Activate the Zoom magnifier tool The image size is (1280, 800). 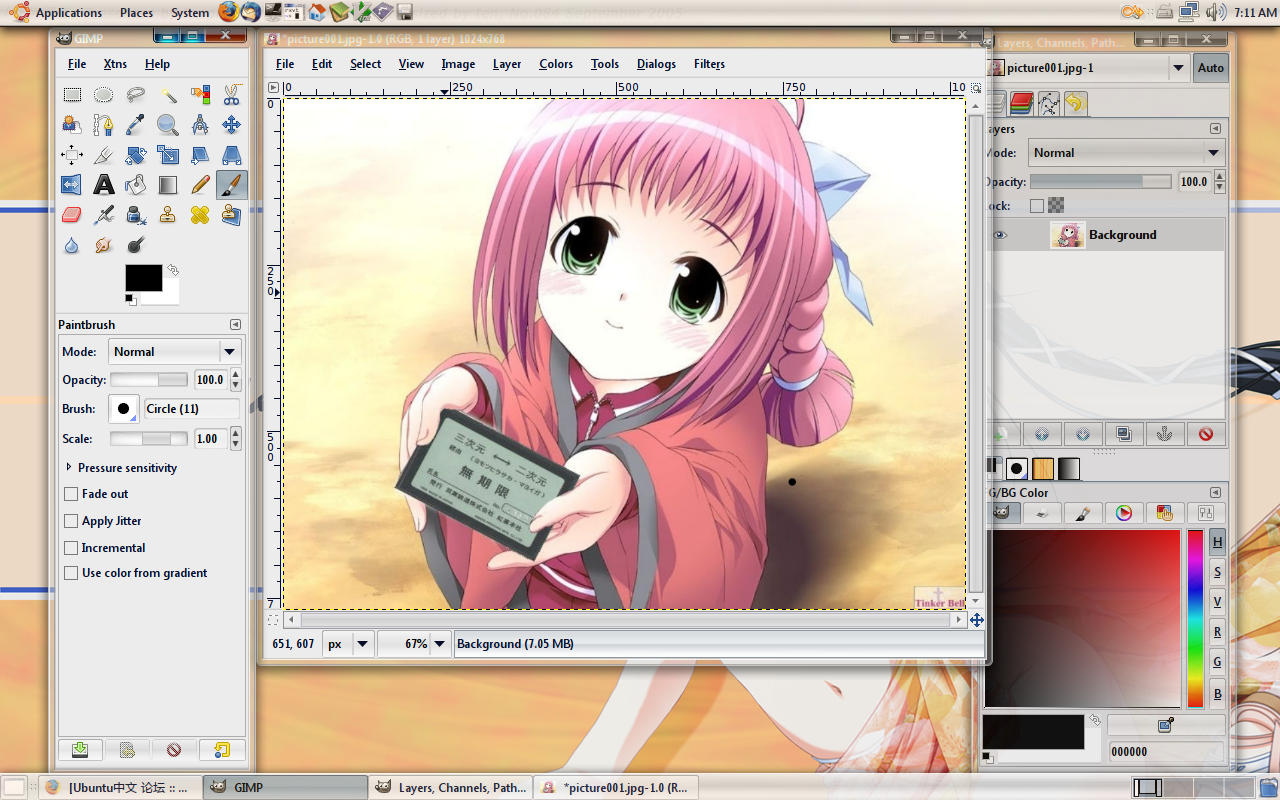(x=168, y=125)
